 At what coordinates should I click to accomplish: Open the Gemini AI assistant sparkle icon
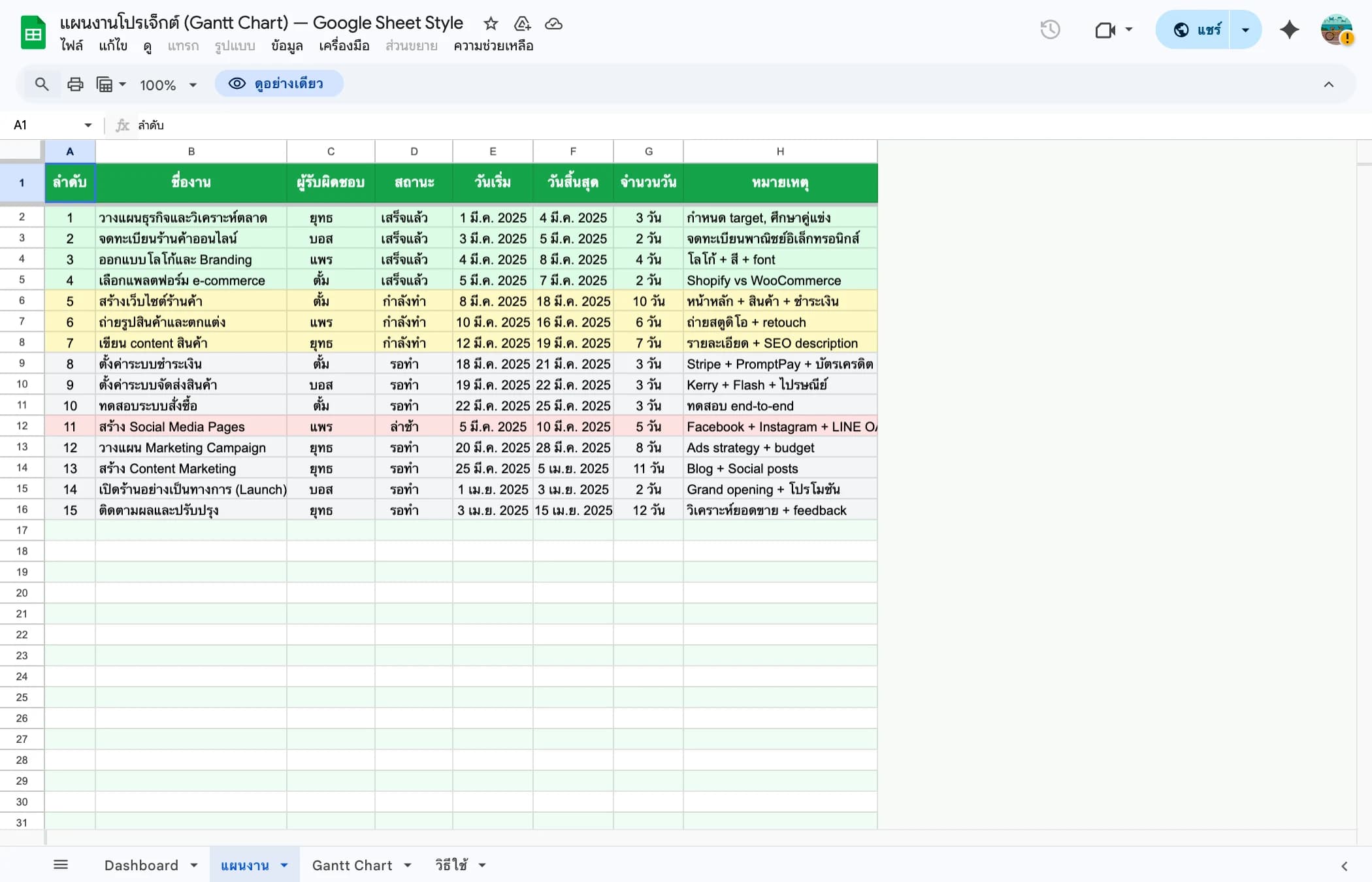click(1290, 29)
